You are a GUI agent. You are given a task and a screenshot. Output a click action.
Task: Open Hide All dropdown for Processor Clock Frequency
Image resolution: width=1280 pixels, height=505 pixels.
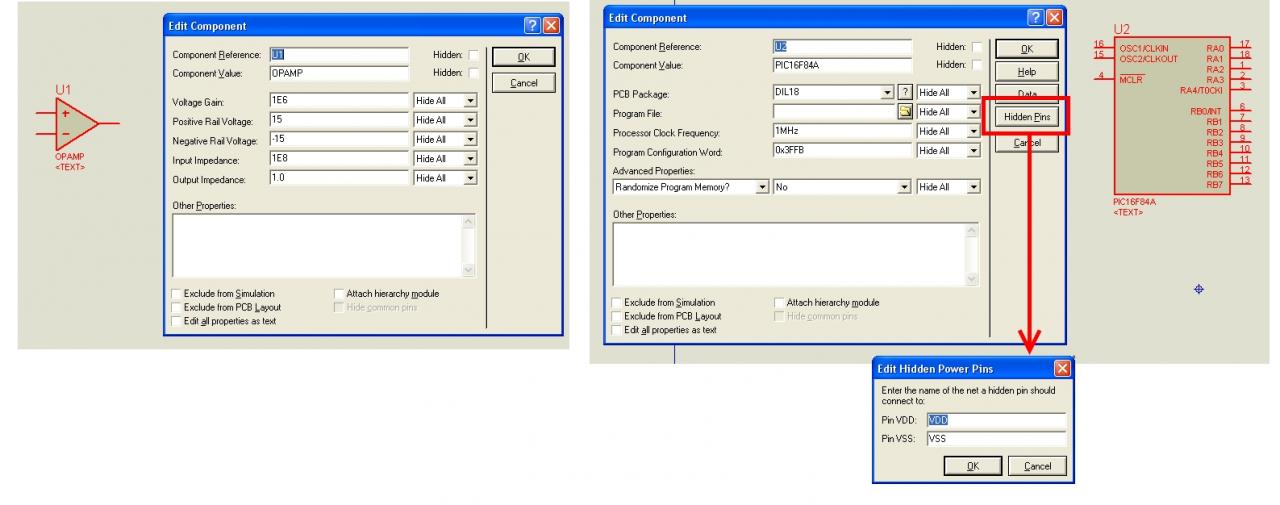(x=973, y=131)
